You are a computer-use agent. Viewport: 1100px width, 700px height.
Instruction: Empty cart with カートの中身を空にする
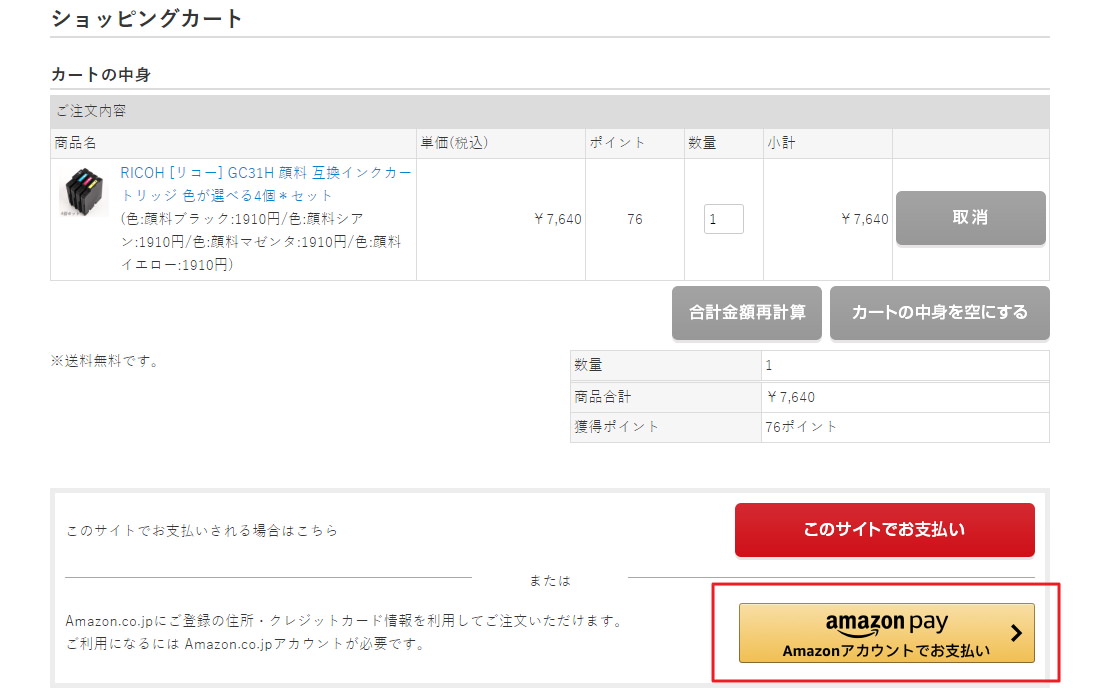[939, 312]
